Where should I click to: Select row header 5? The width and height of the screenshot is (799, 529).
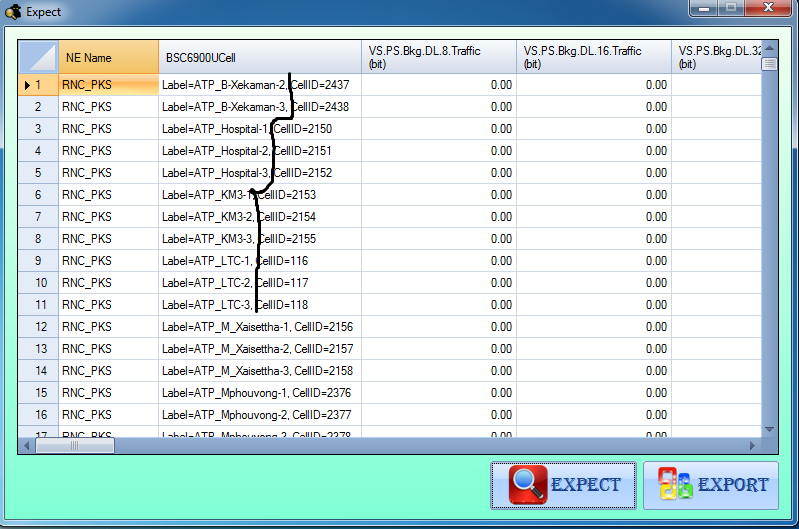pos(39,173)
